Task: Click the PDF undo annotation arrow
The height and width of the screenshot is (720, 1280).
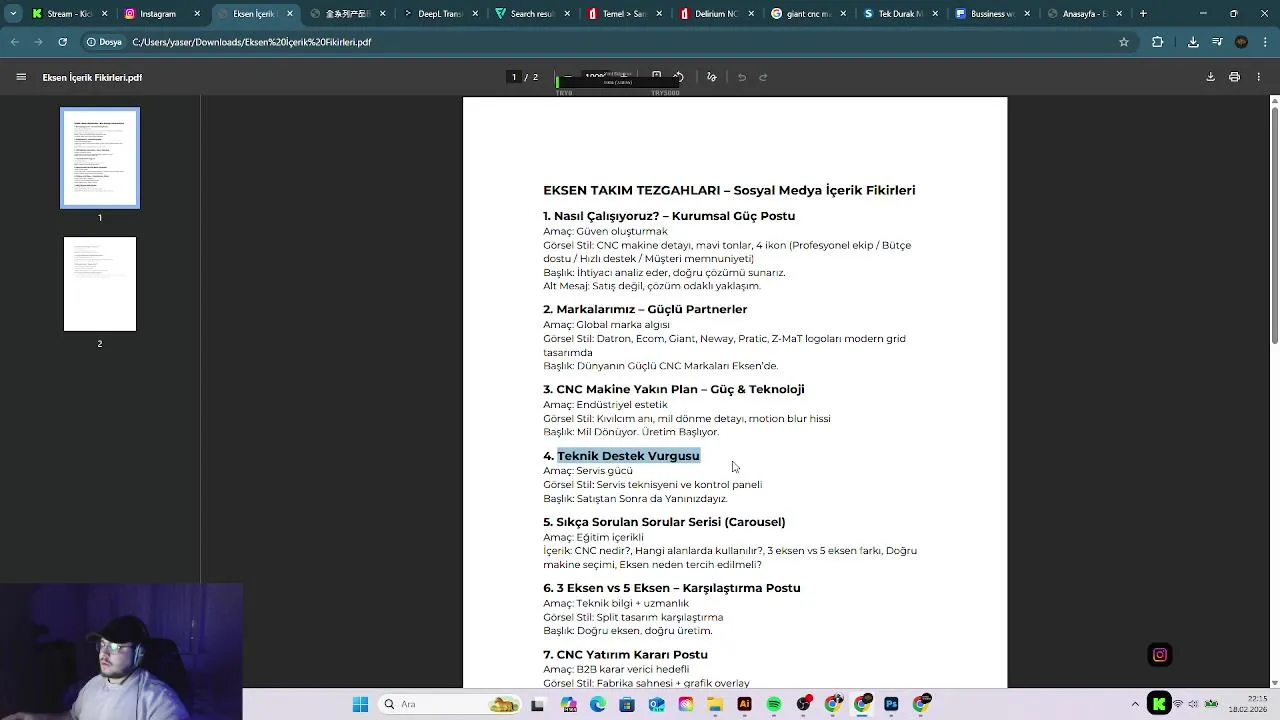Action: [x=741, y=77]
